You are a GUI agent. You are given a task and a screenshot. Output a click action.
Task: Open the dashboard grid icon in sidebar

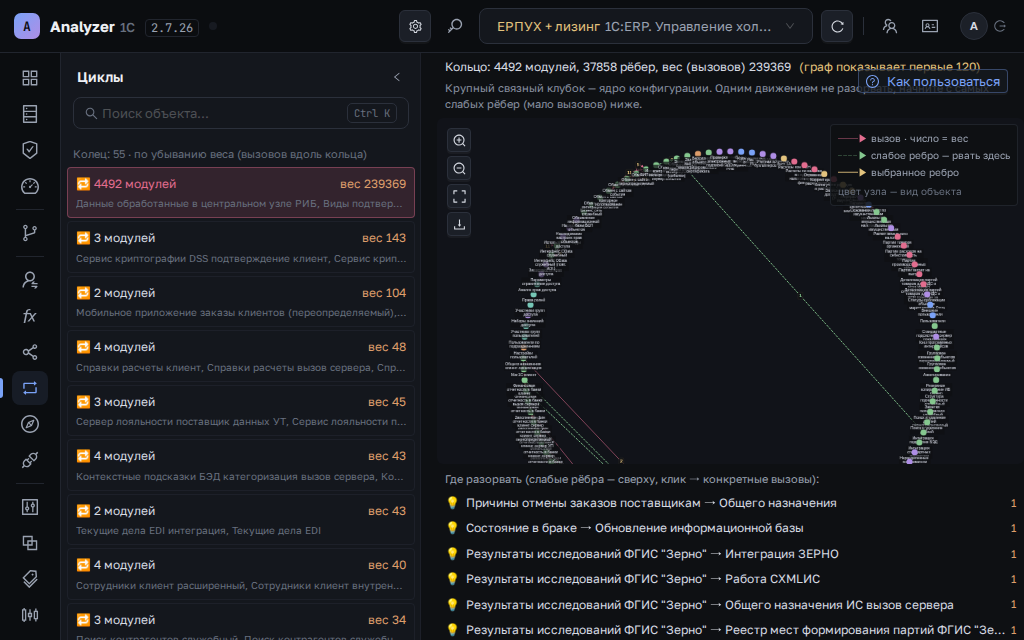[x=30, y=78]
